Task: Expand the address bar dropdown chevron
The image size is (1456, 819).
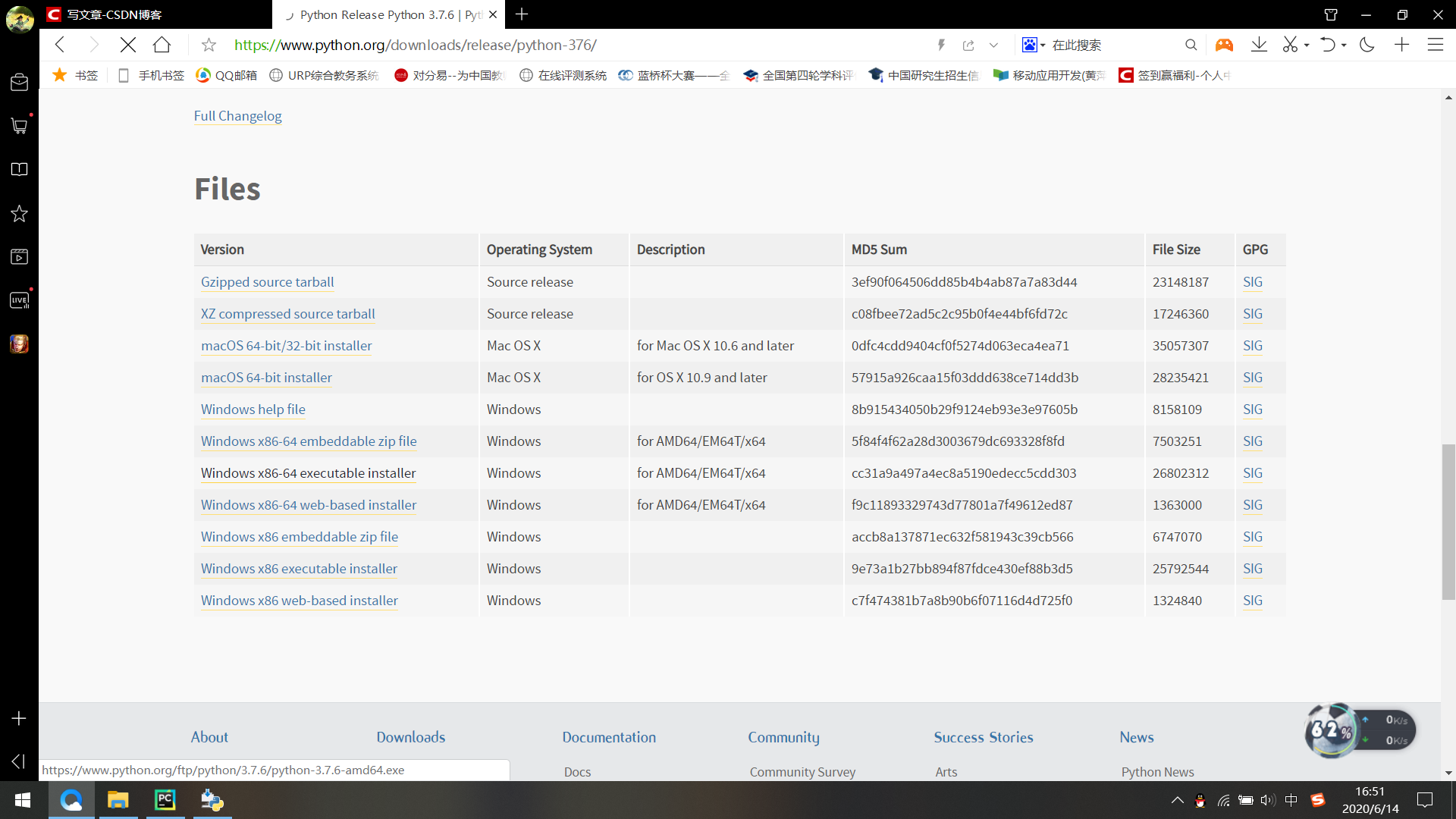Action: (993, 45)
